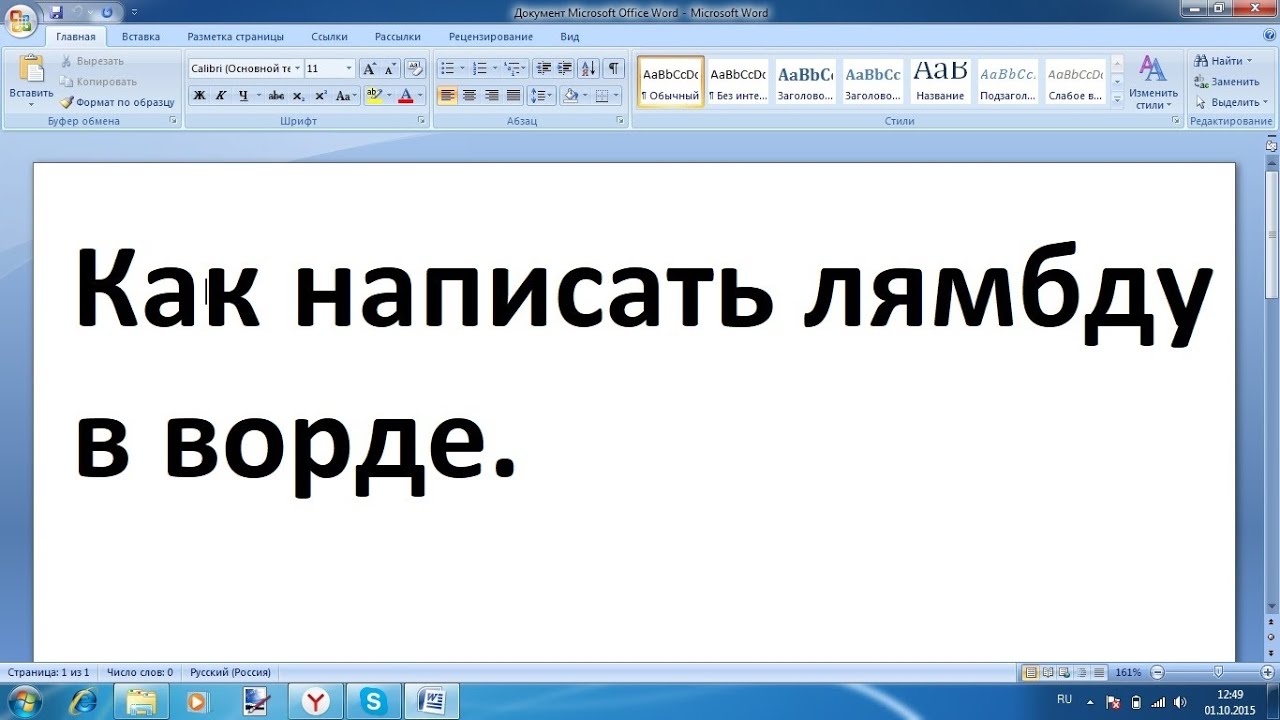Image resolution: width=1280 pixels, height=720 pixels.
Task: Click Русский (Россия) language in status bar
Action: pyautogui.click(x=231, y=672)
